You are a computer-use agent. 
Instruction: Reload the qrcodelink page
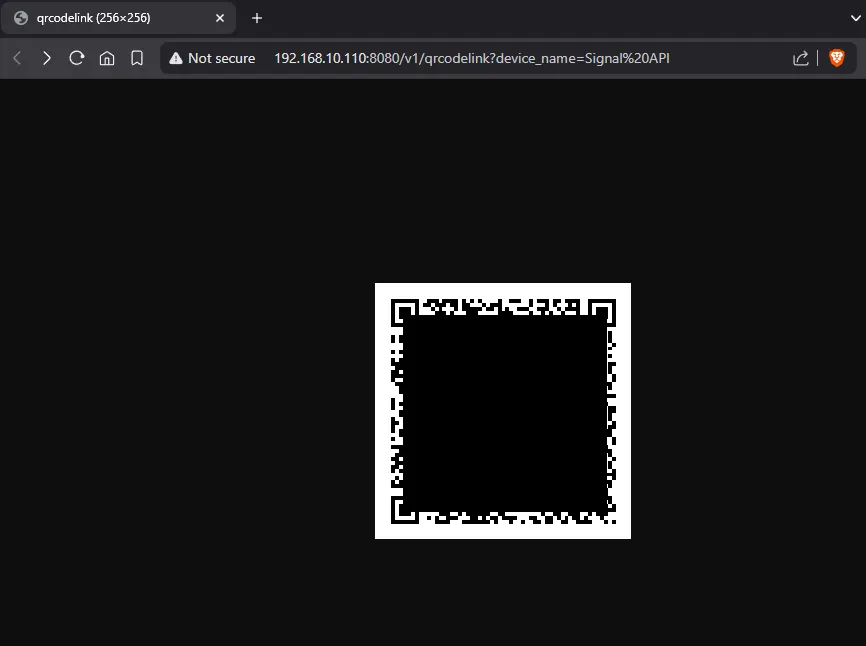[77, 58]
